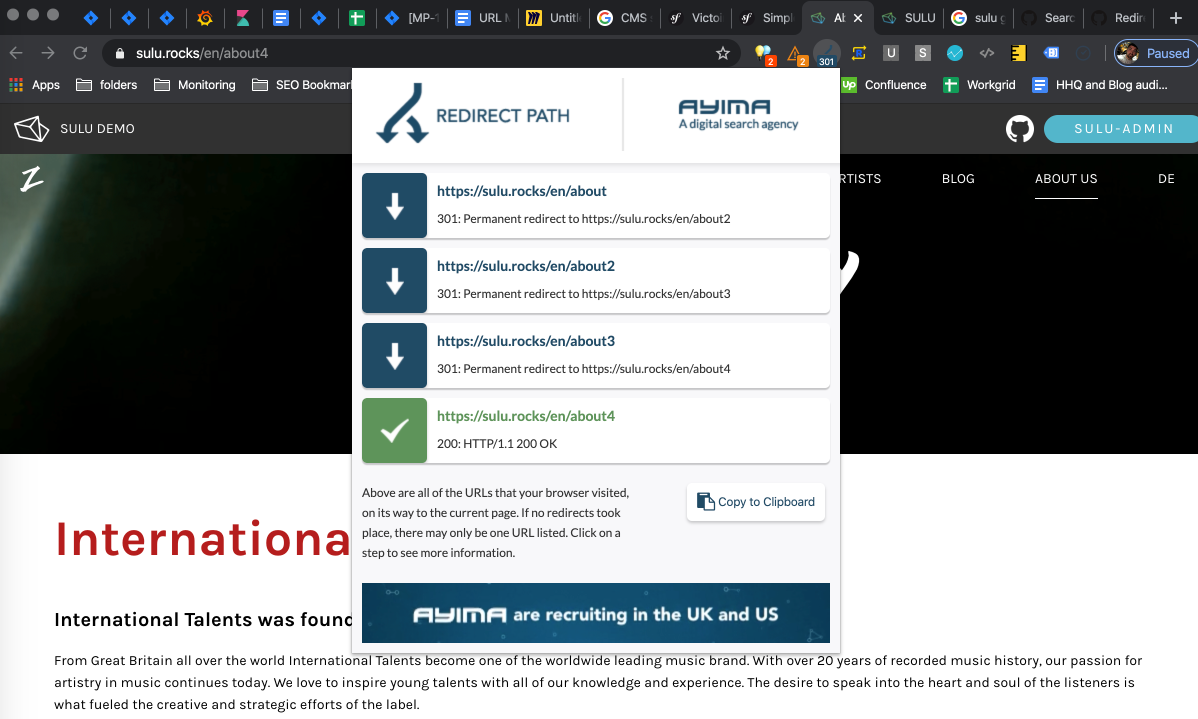Image resolution: width=1198 pixels, height=719 pixels.
Task: Open the https://sulu.rocks/en/about2 link
Action: (x=526, y=266)
